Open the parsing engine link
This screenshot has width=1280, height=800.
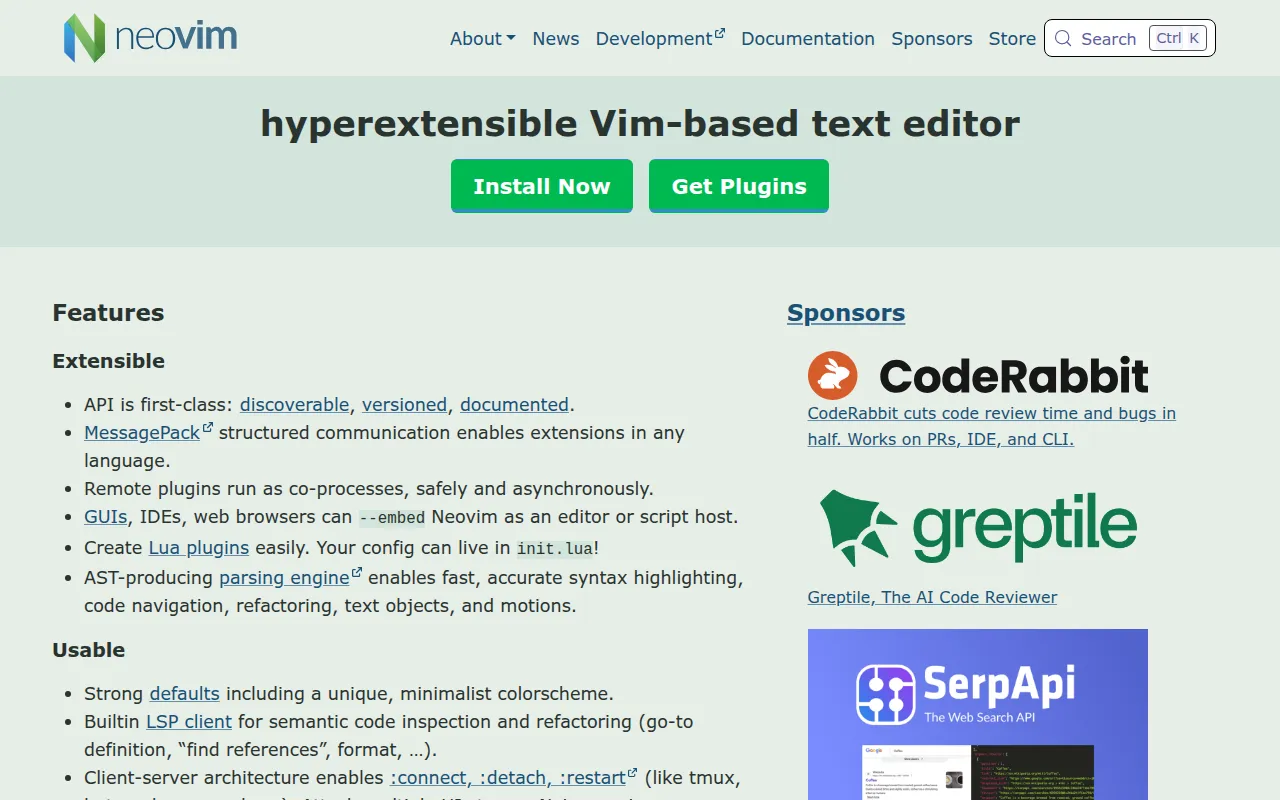pyautogui.click(x=291, y=578)
